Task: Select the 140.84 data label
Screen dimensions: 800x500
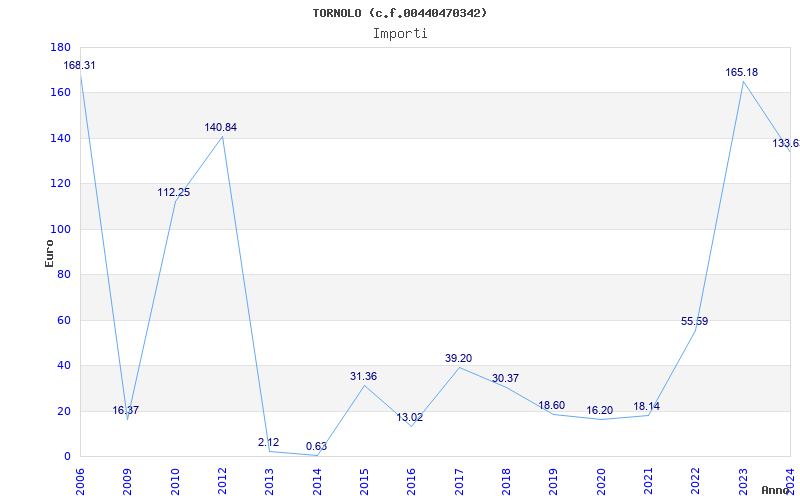Action: (221, 128)
